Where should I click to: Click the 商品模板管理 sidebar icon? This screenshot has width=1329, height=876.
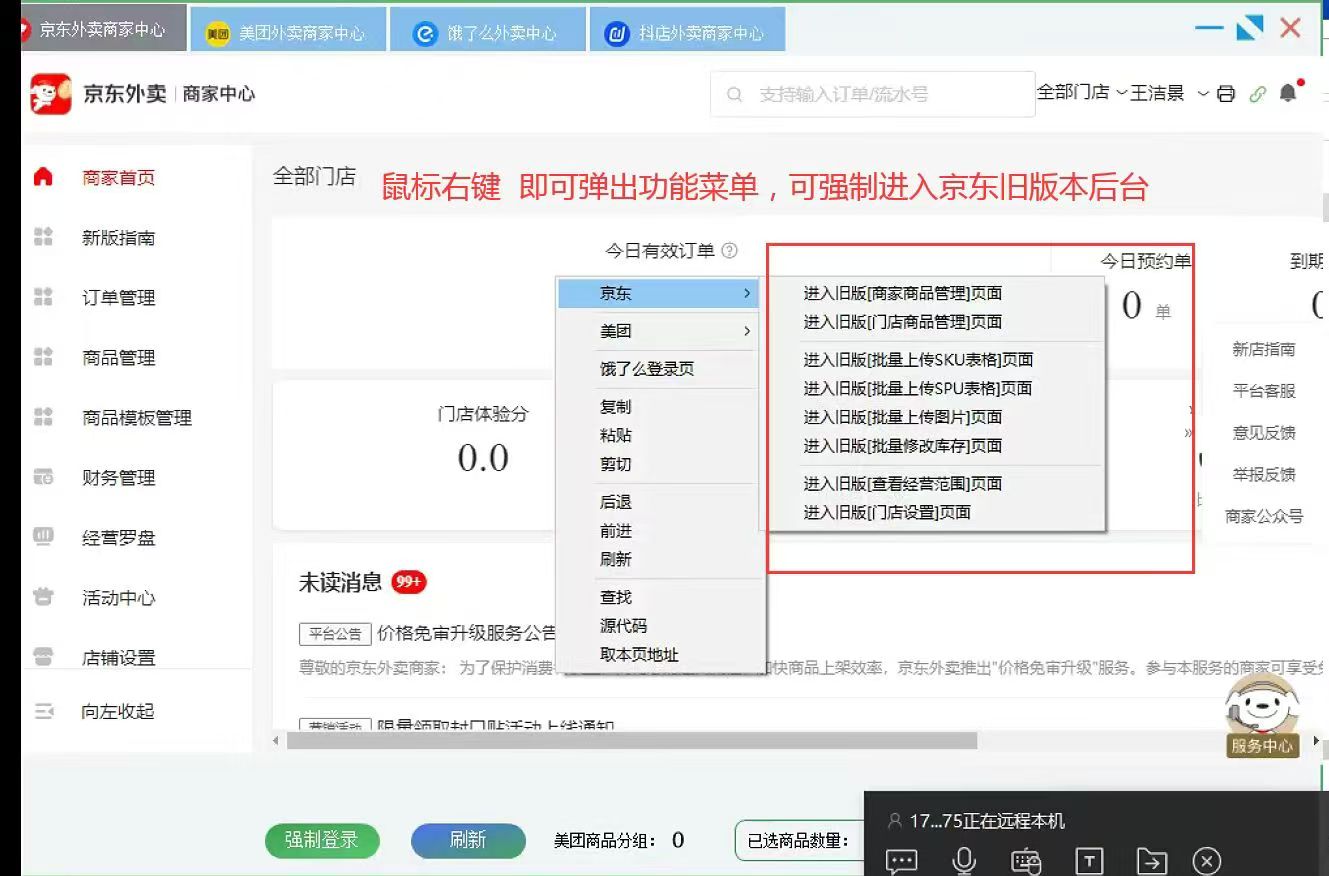[x=43, y=417]
